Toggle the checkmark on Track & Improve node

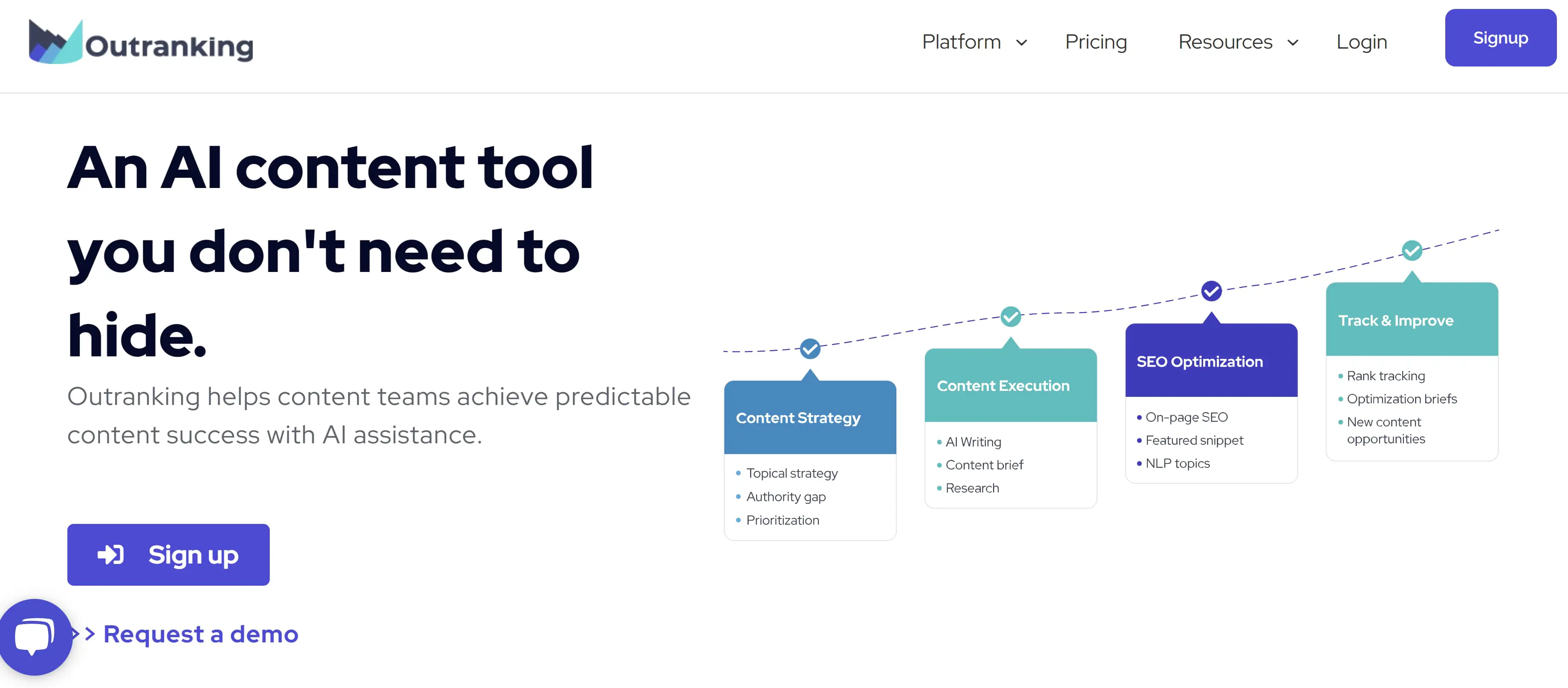click(1415, 250)
